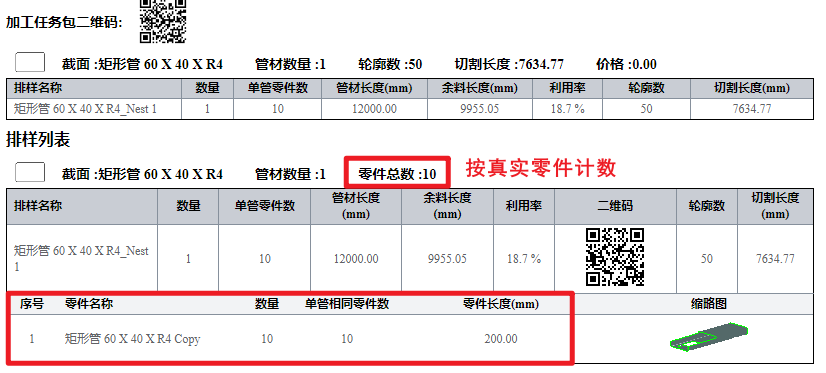This screenshot has width=826, height=373.
Task: Click the task package QR code at top
Action: pos(163,21)
